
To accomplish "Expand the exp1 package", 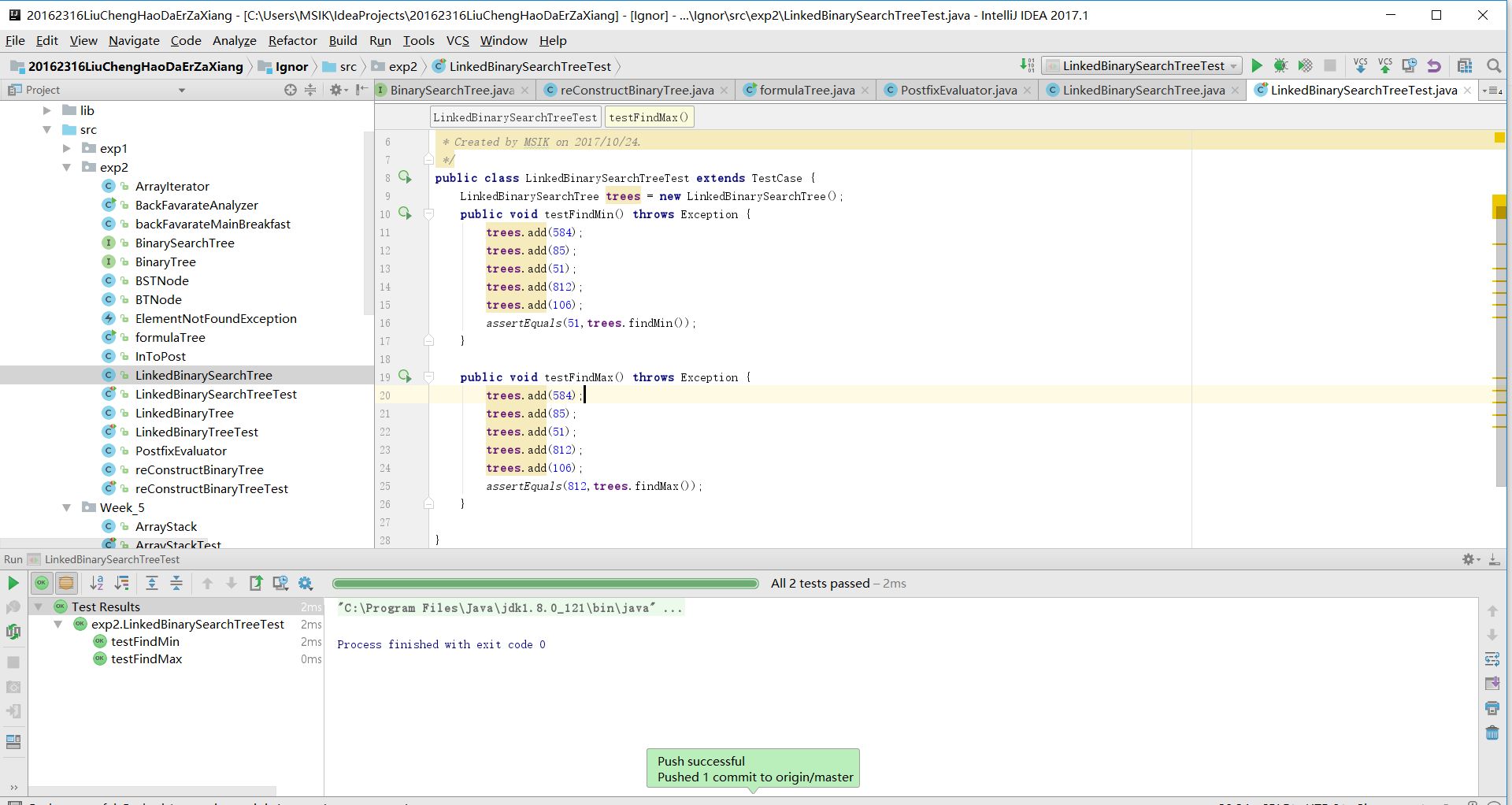I will (67, 148).
